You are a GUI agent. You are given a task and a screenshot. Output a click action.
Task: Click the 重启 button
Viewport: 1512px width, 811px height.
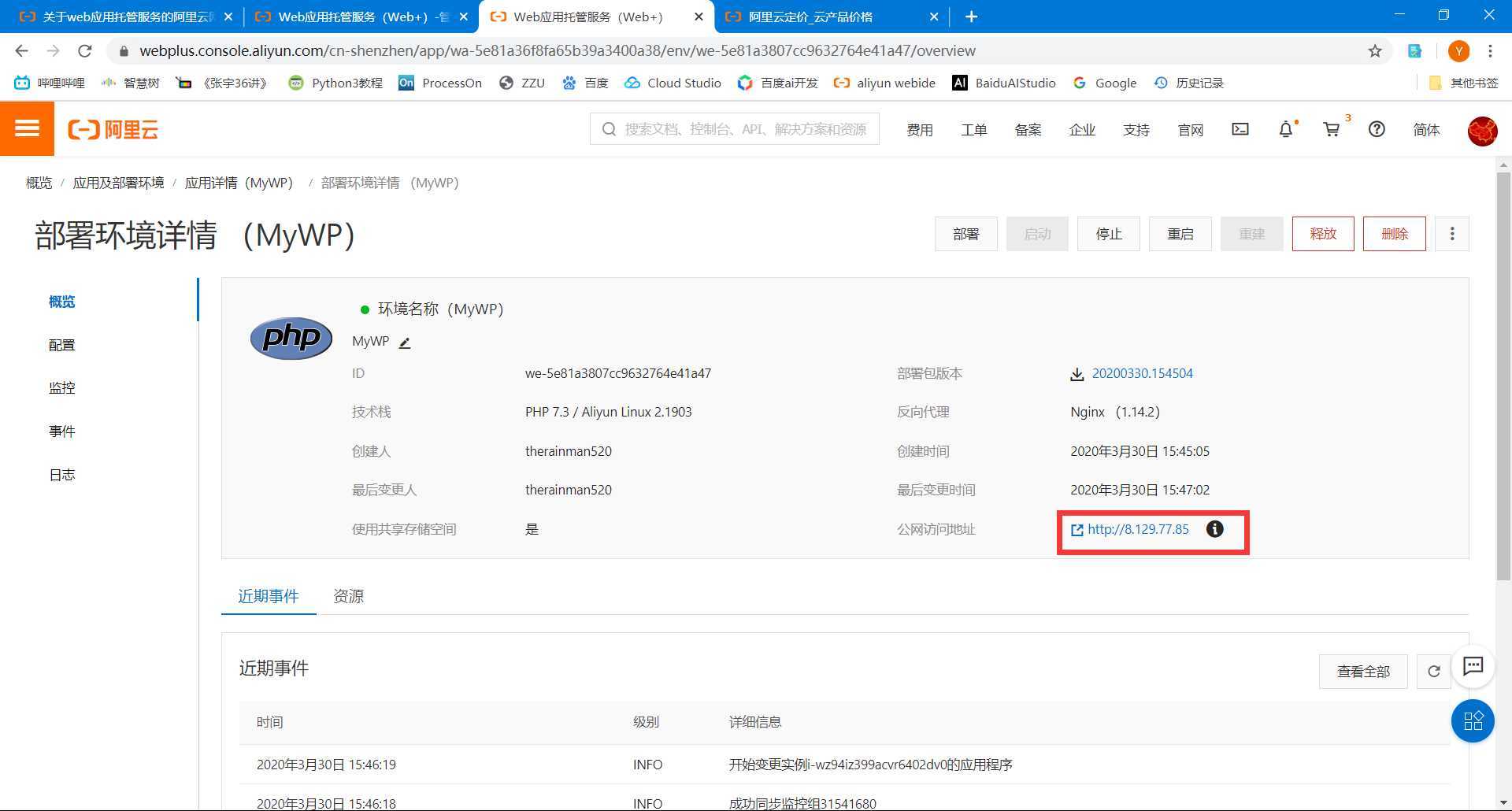(x=1180, y=234)
